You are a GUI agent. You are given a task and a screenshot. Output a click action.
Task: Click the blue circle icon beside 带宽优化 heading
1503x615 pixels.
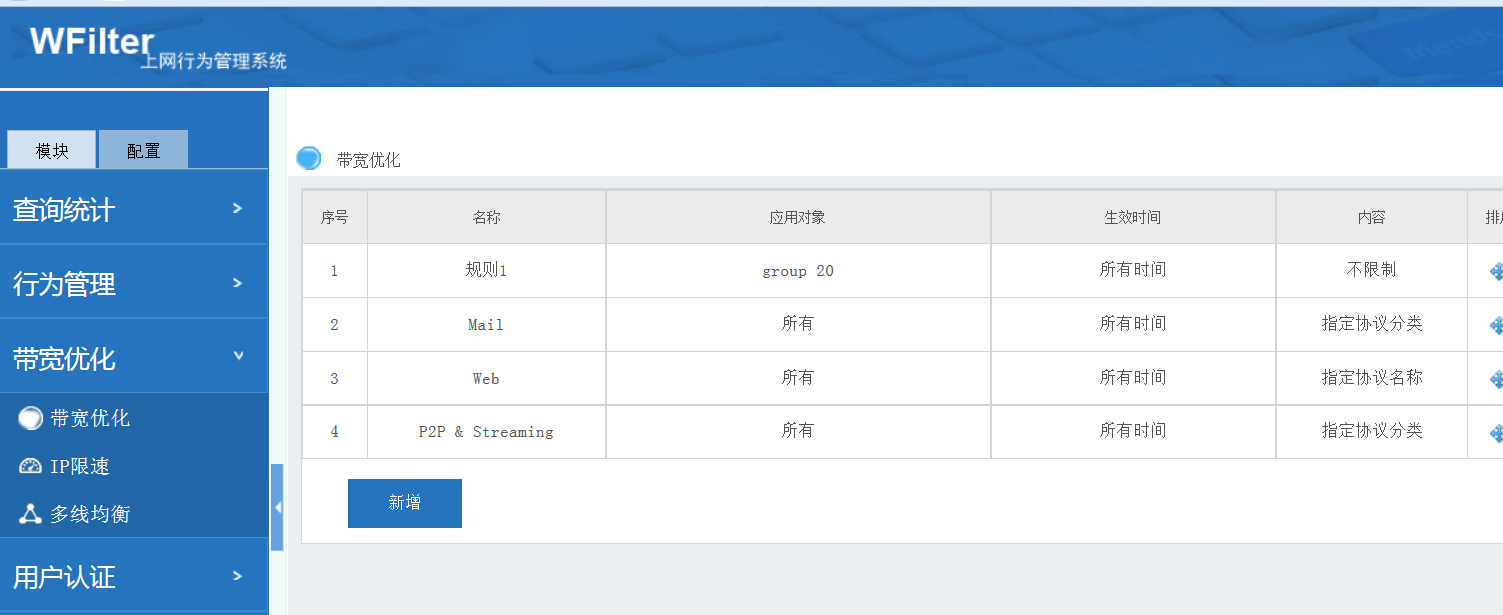(x=309, y=159)
